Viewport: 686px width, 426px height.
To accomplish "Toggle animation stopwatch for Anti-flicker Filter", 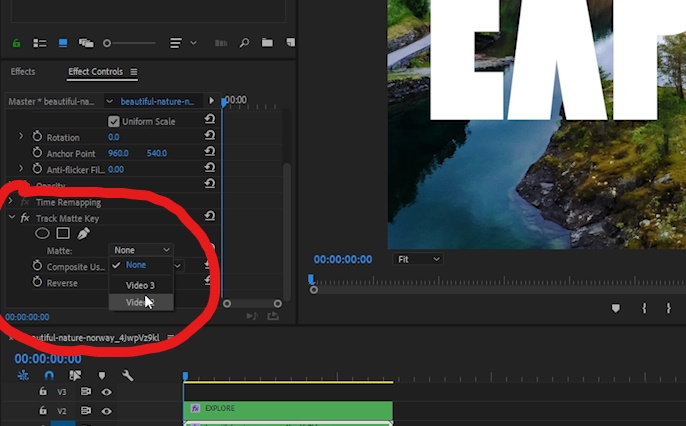I will coord(37,169).
